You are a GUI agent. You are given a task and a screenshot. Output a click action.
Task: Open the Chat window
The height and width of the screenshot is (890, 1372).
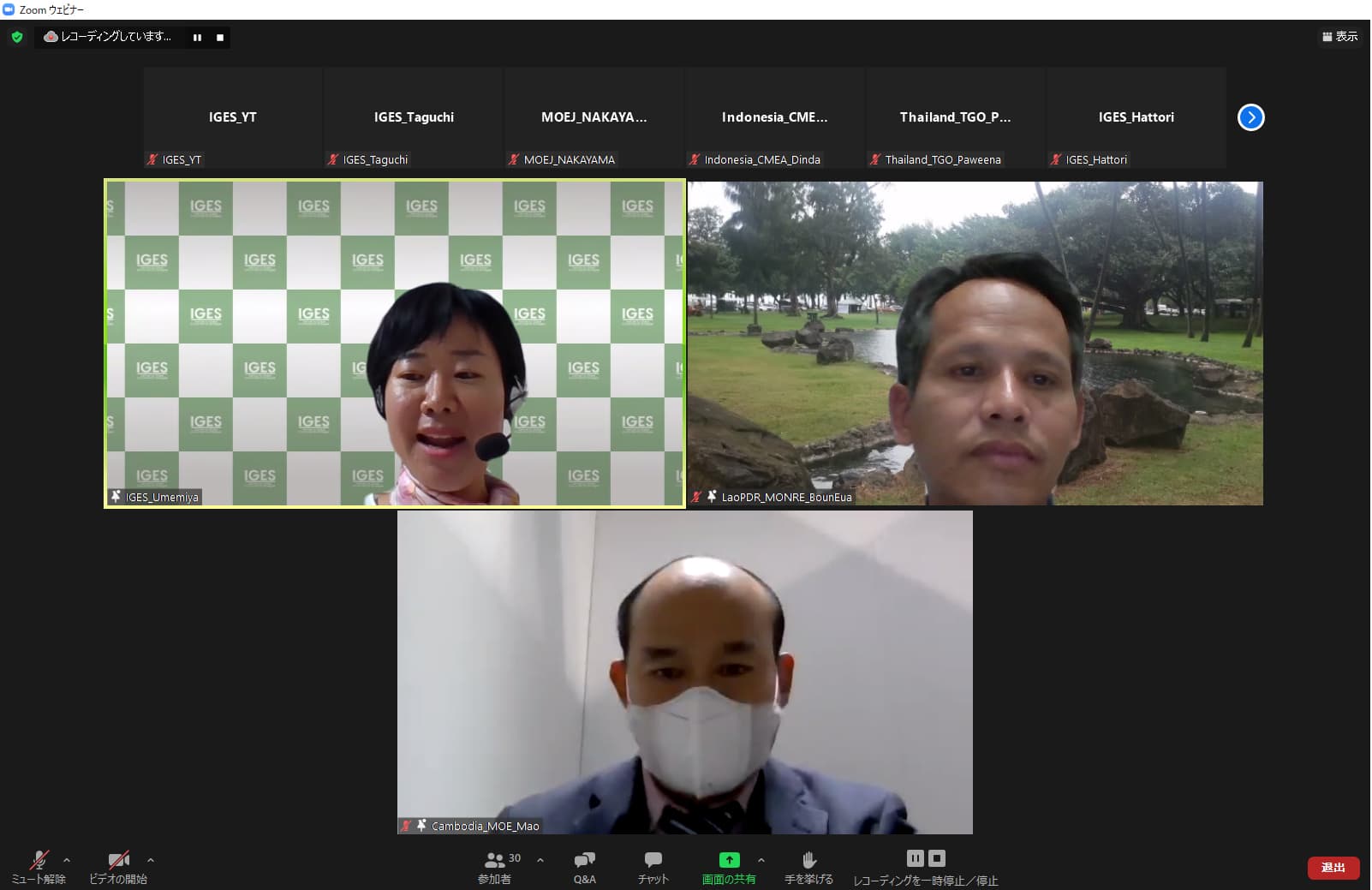click(x=653, y=860)
